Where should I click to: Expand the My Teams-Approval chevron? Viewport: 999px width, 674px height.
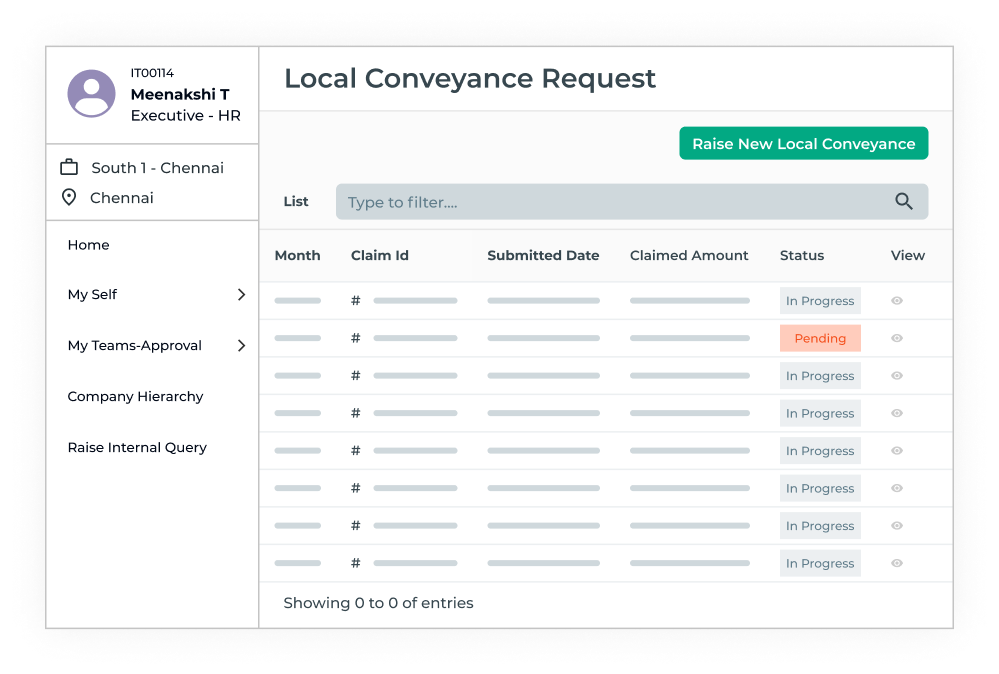[241, 346]
